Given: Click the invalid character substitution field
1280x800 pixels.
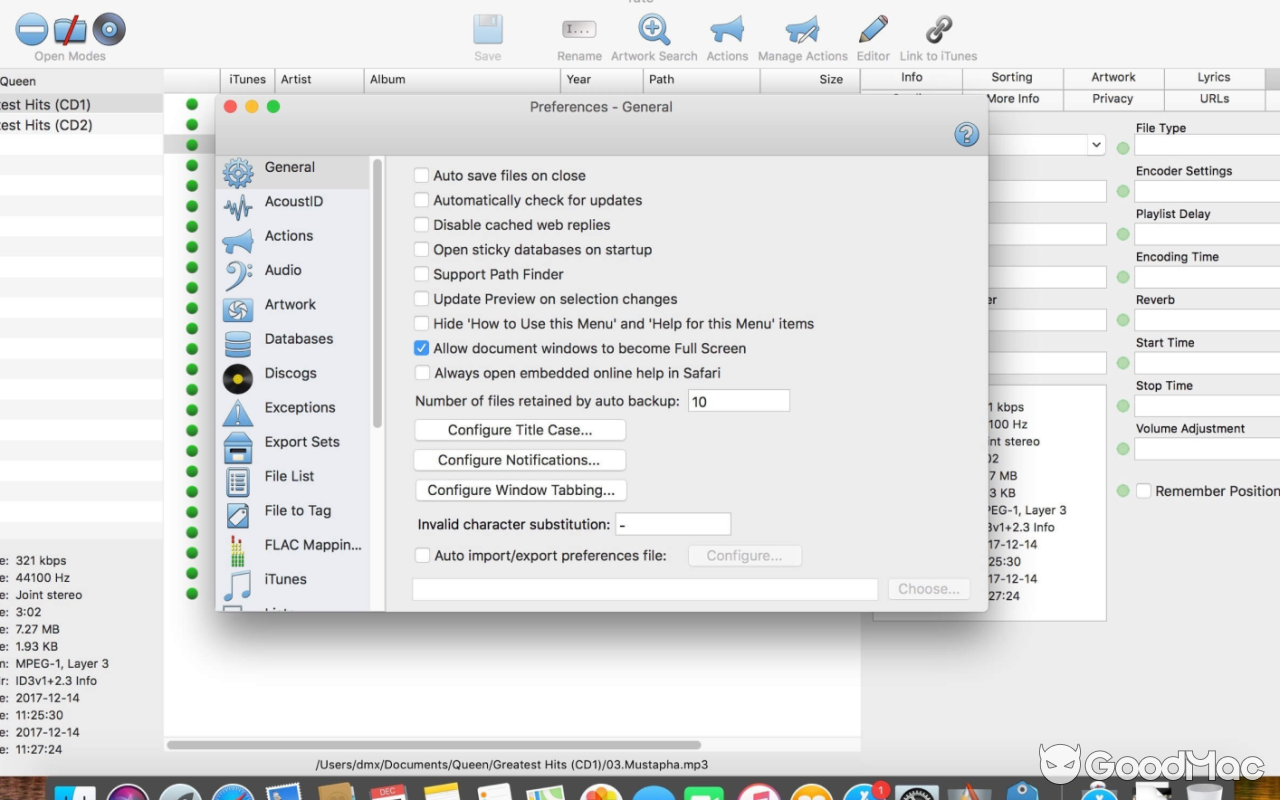Looking at the screenshot, I should click(672, 523).
